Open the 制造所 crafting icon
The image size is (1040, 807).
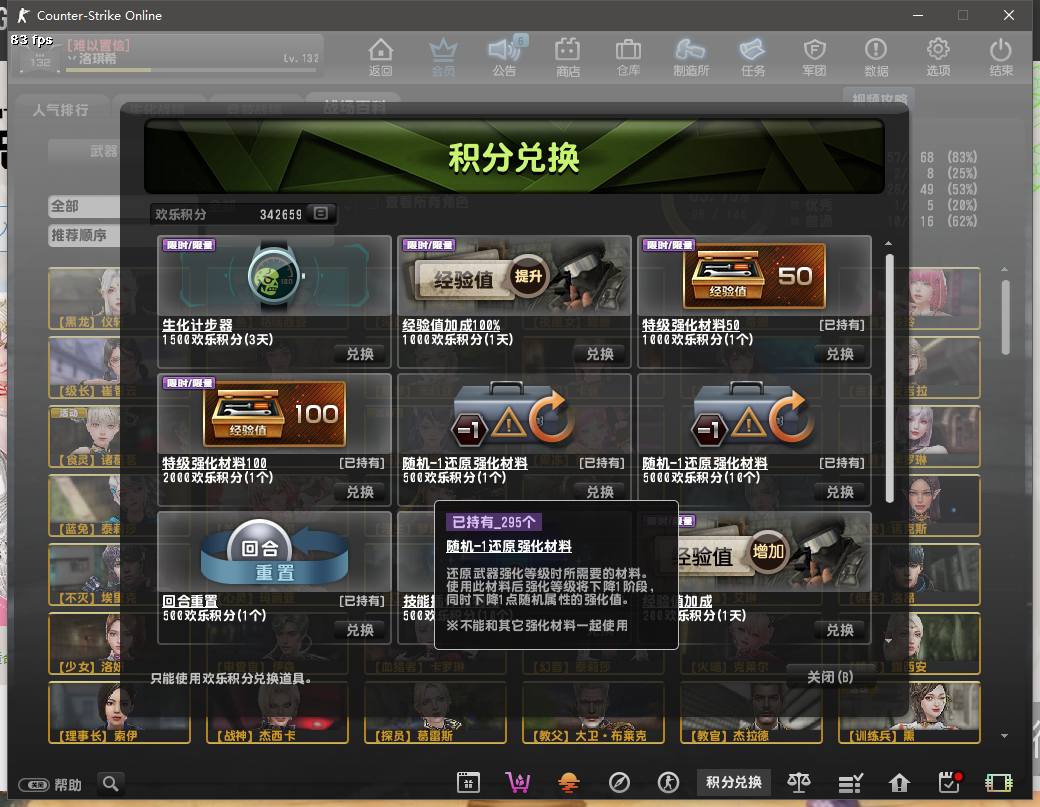tap(690, 57)
